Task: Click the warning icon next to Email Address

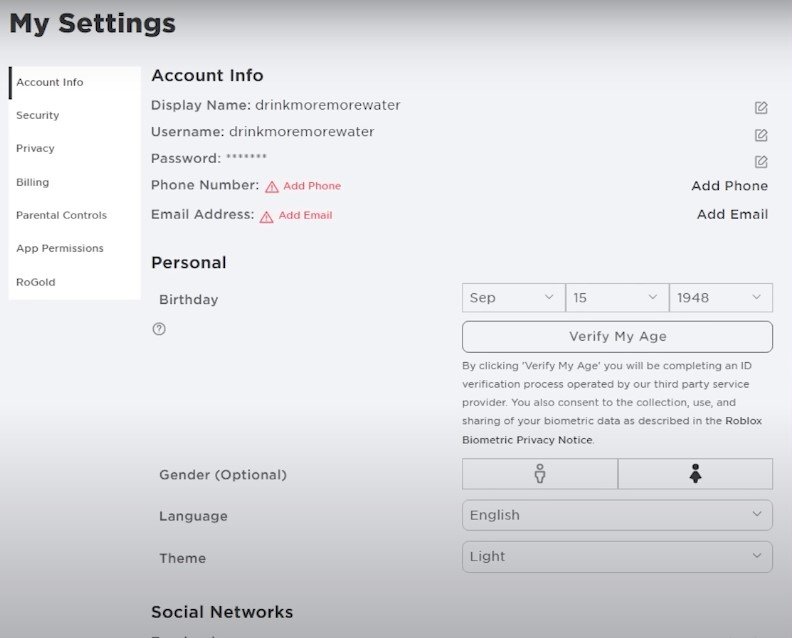Action: coord(266,217)
